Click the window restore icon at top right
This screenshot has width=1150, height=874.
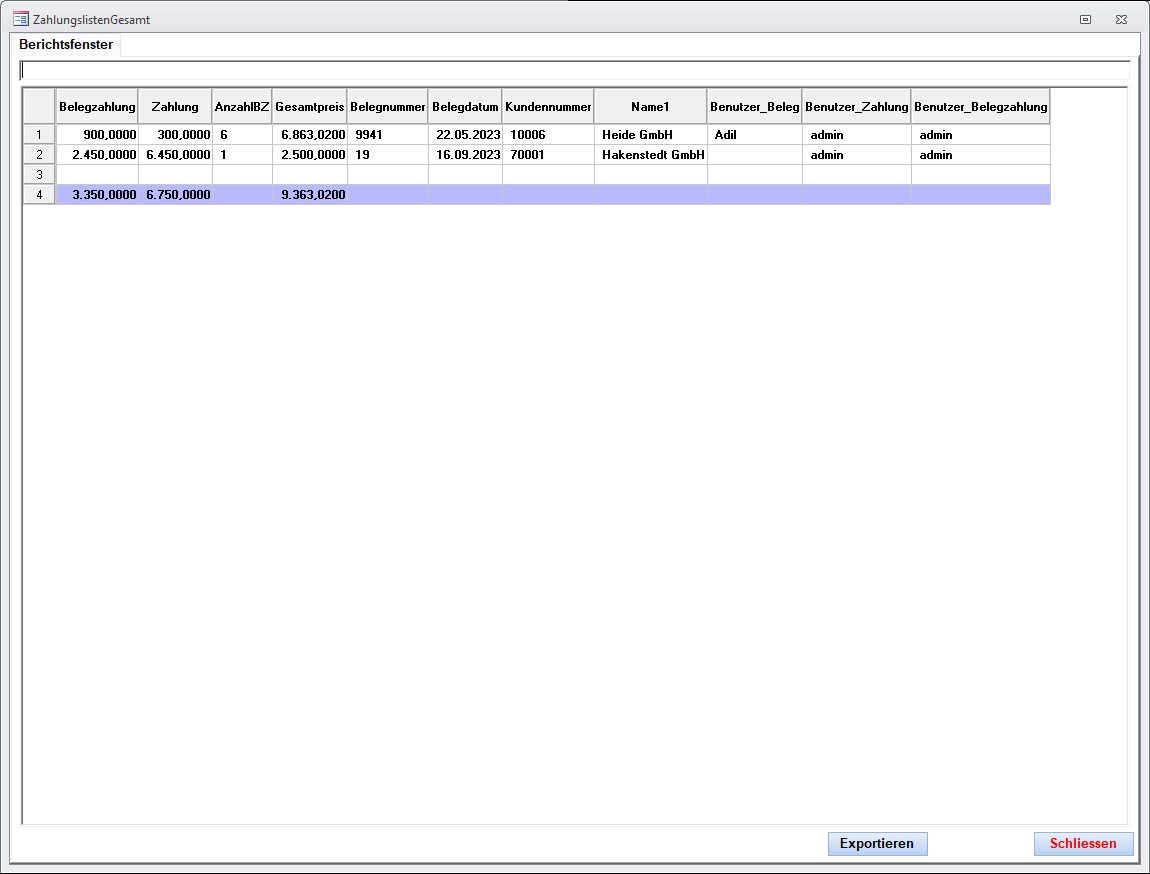click(x=1085, y=19)
